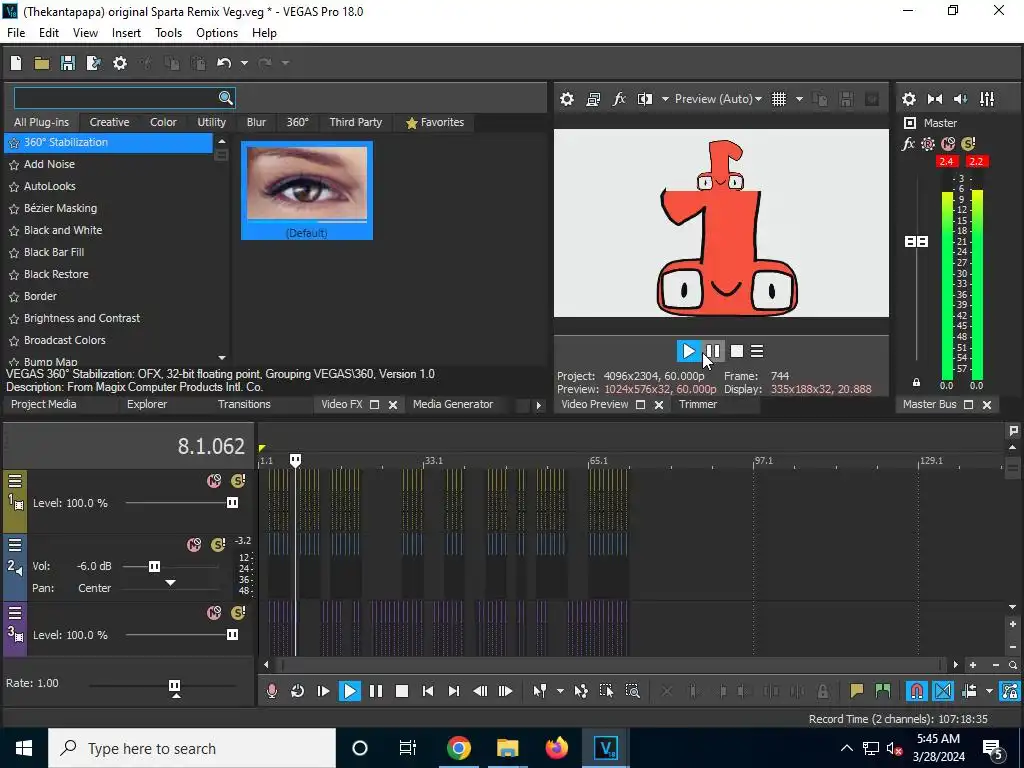Undo the last action
Screen dimensions: 1024x768
coord(224,63)
